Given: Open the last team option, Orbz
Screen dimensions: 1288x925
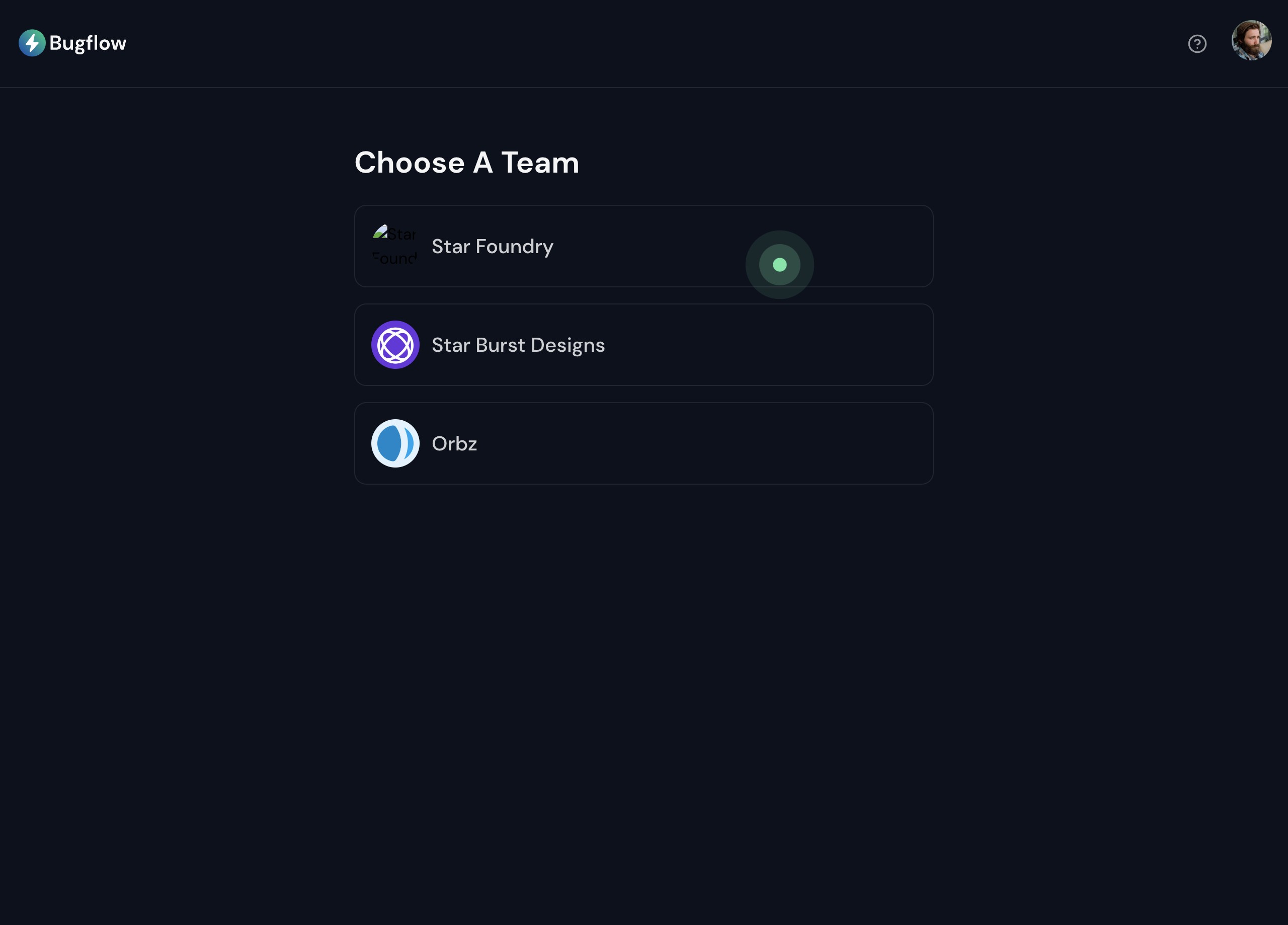Looking at the screenshot, I should 643,444.
